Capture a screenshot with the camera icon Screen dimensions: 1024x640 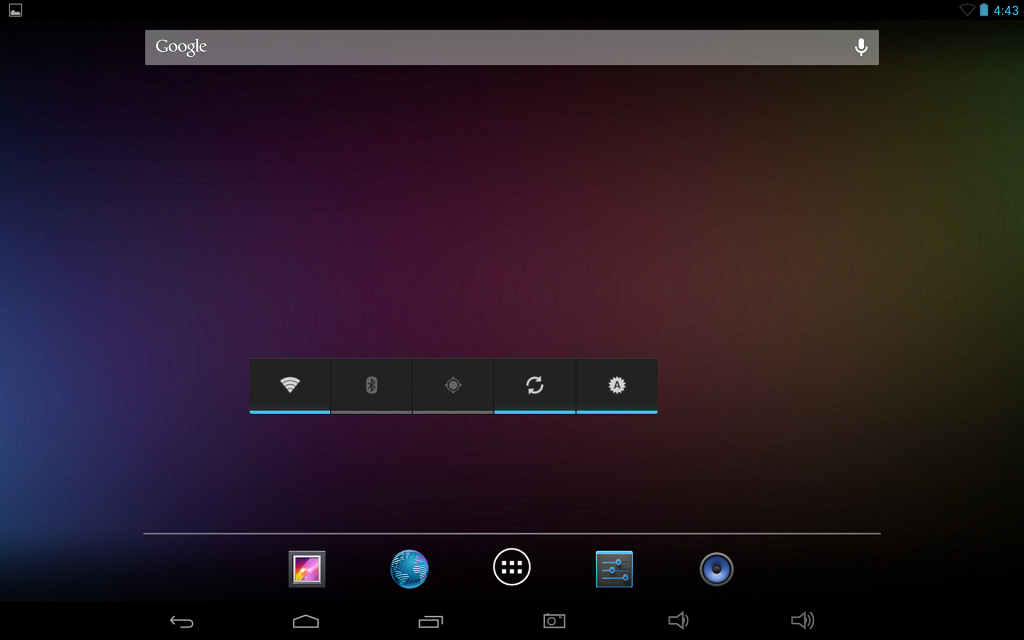coord(553,621)
